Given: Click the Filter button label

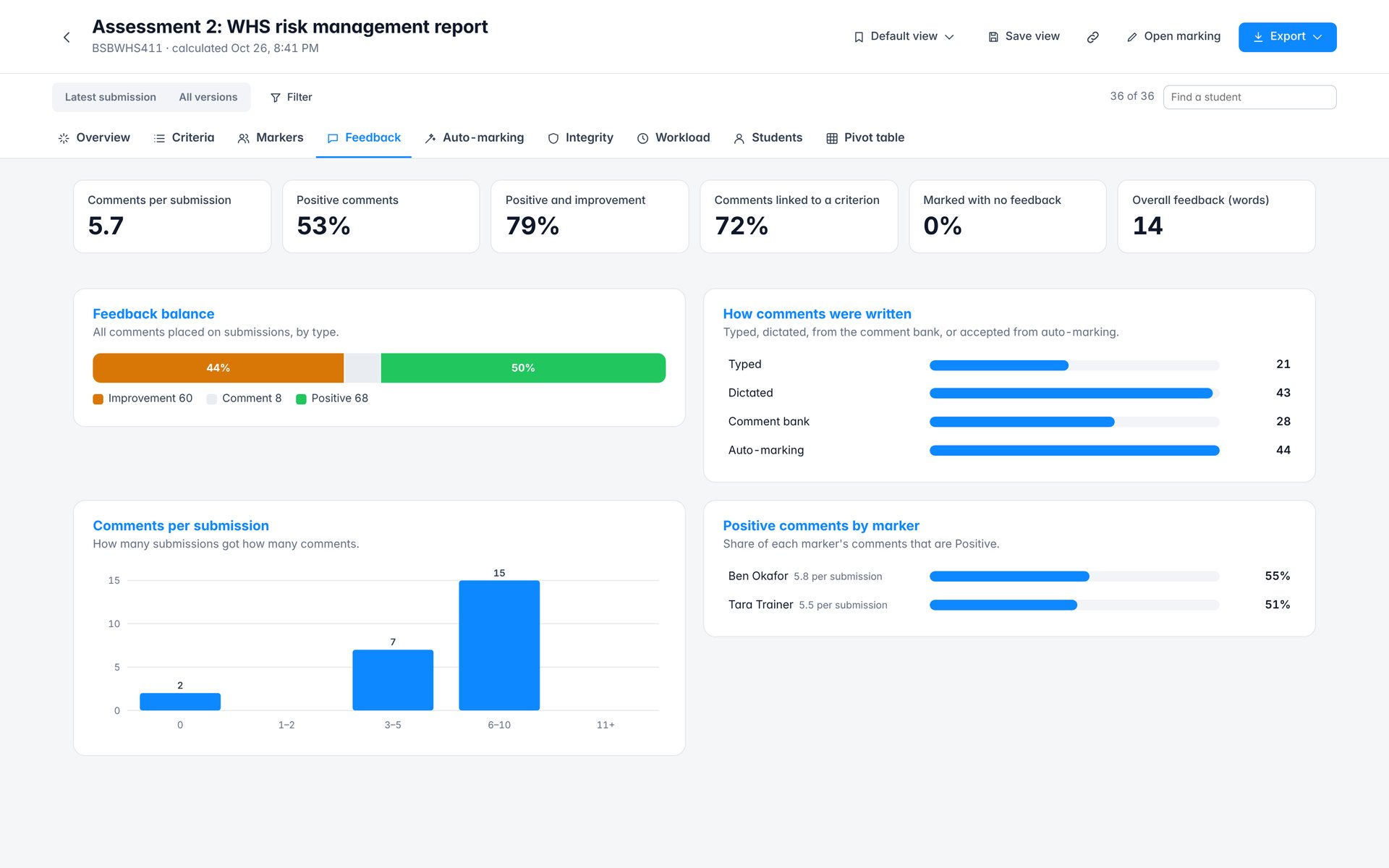Looking at the screenshot, I should pos(300,97).
